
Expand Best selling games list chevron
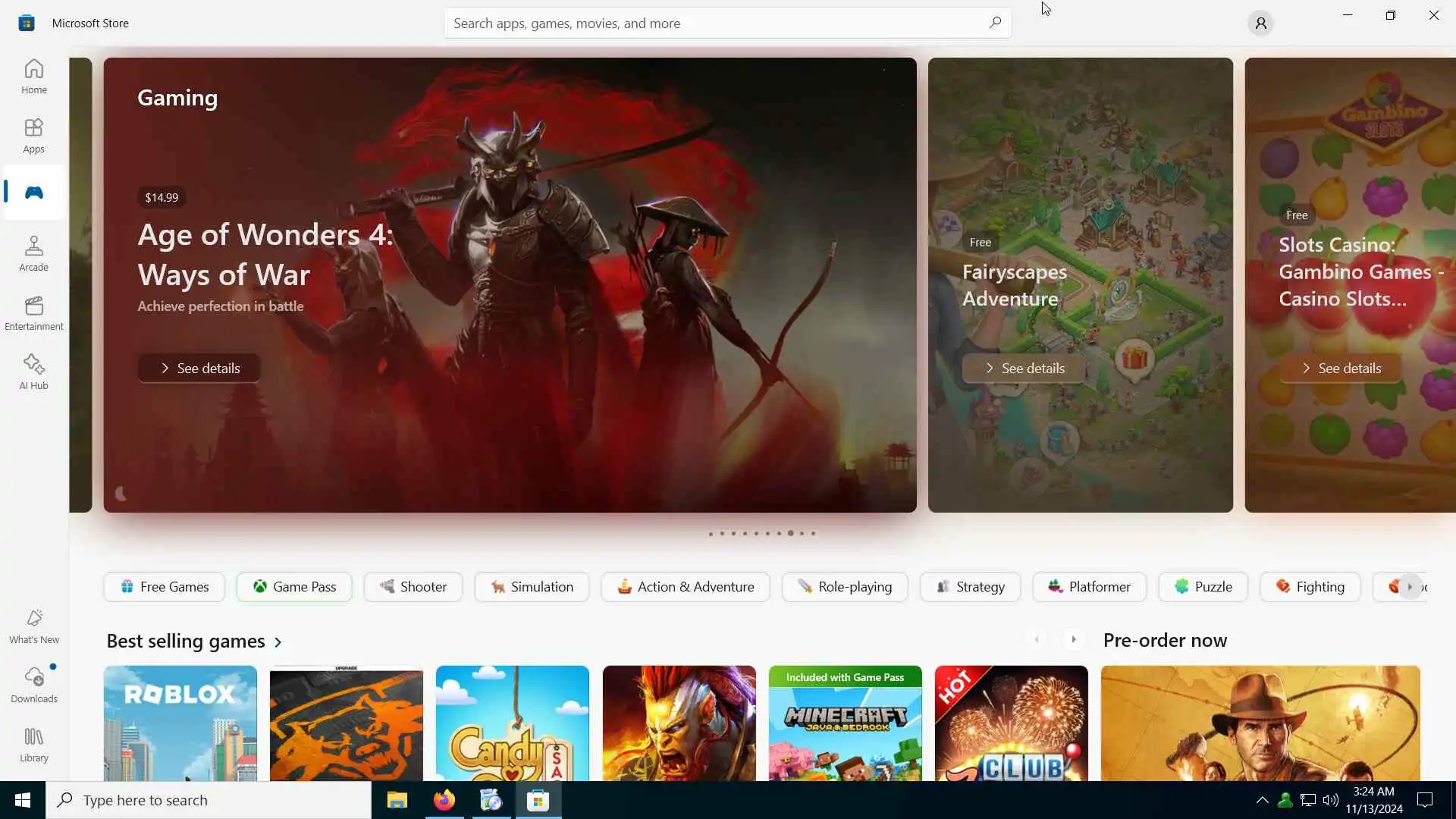tap(278, 642)
